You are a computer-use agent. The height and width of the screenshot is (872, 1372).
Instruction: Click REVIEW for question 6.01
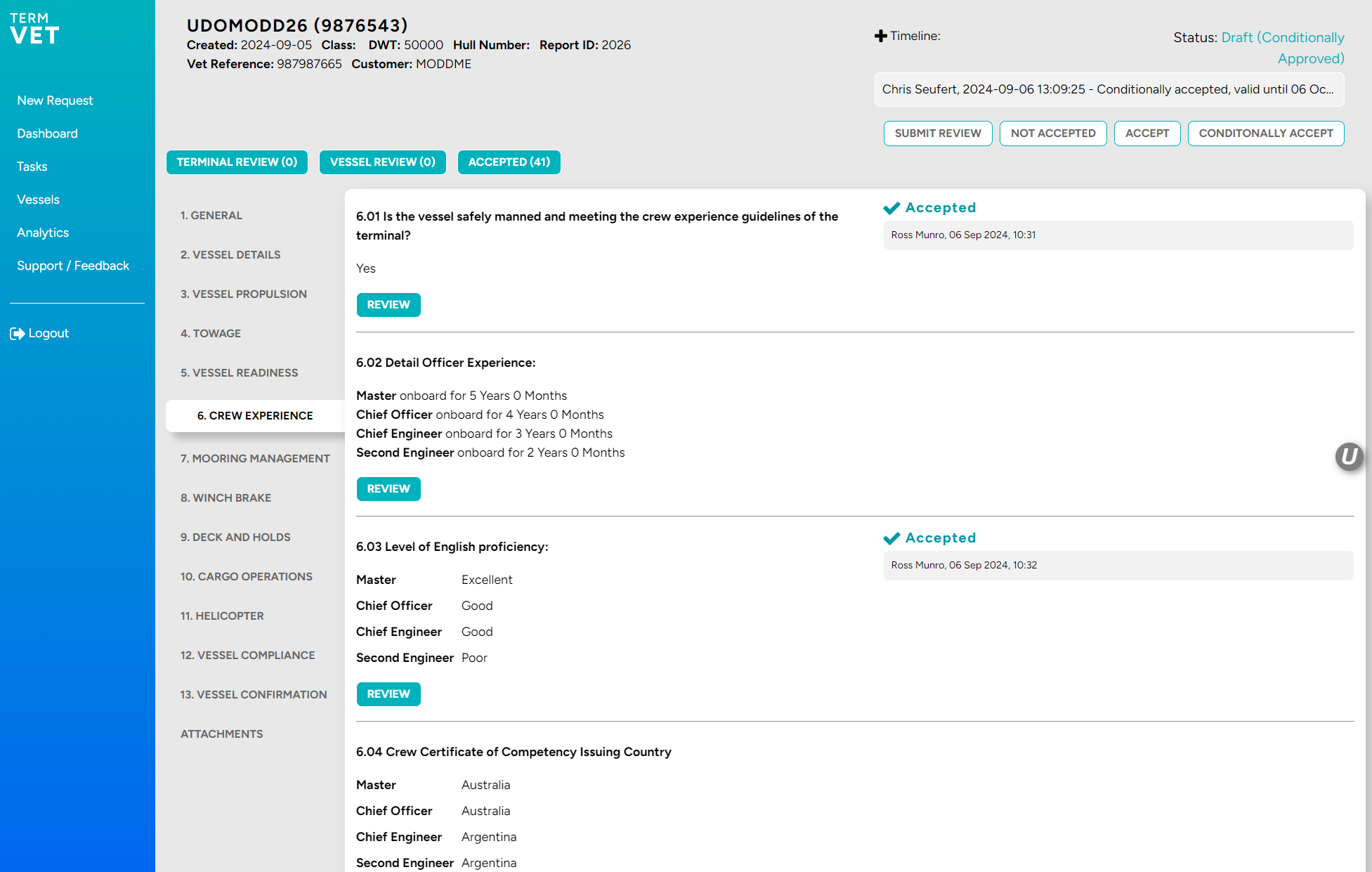click(x=388, y=305)
